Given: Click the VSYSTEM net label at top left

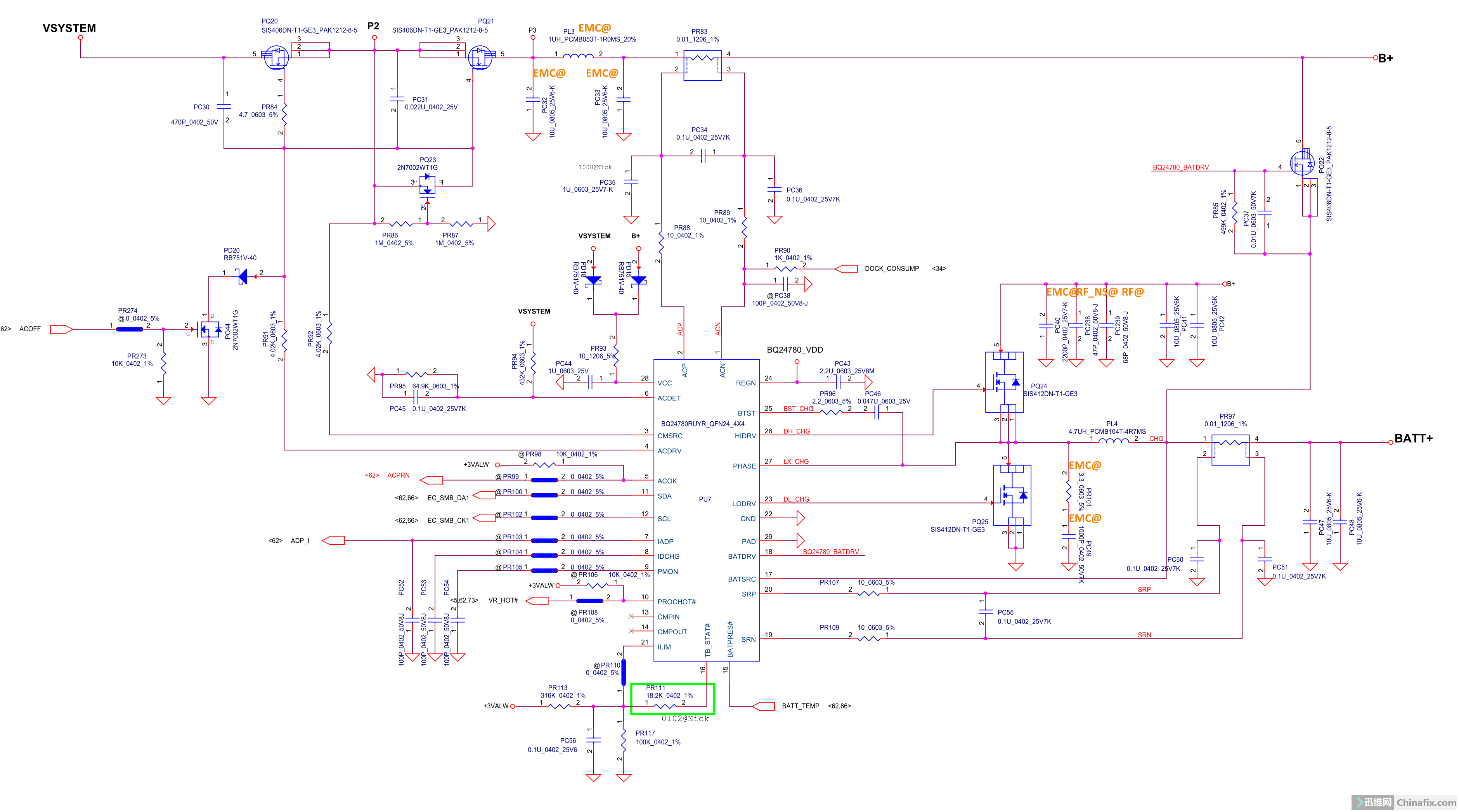Looking at the screenshot, I should tap(69, 28).
